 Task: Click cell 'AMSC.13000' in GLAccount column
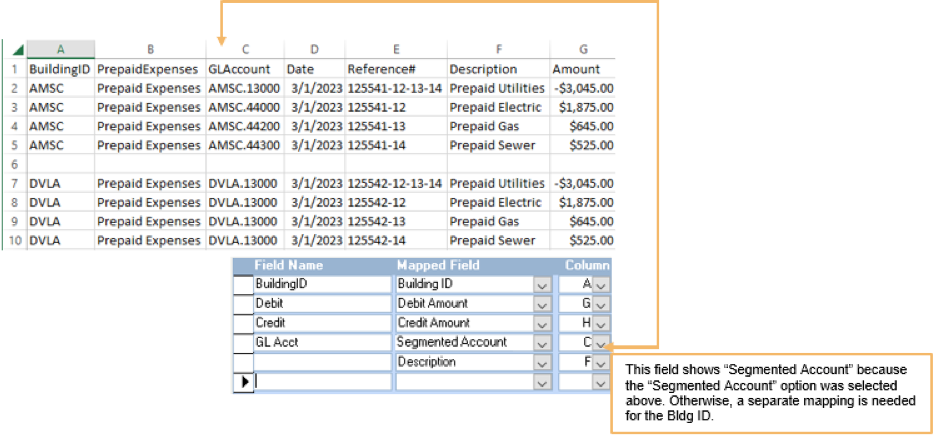click(x=245, y=88)
